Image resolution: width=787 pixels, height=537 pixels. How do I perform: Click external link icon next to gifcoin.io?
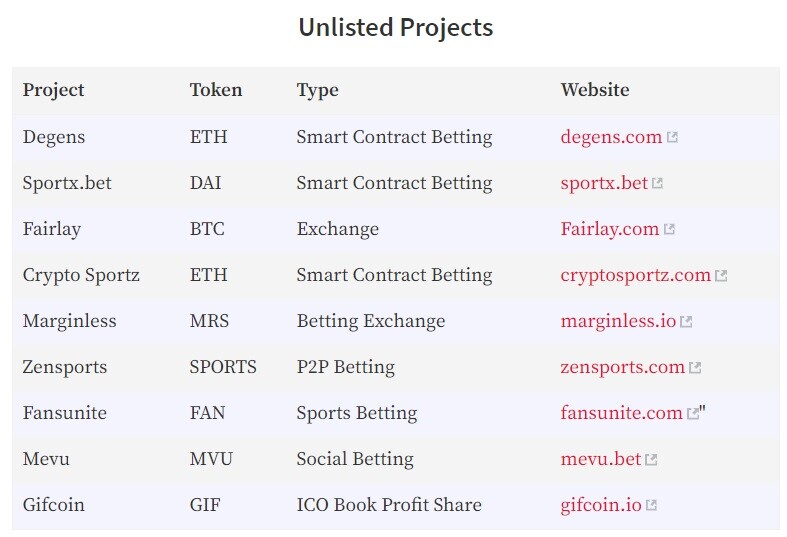pos(651,505)
